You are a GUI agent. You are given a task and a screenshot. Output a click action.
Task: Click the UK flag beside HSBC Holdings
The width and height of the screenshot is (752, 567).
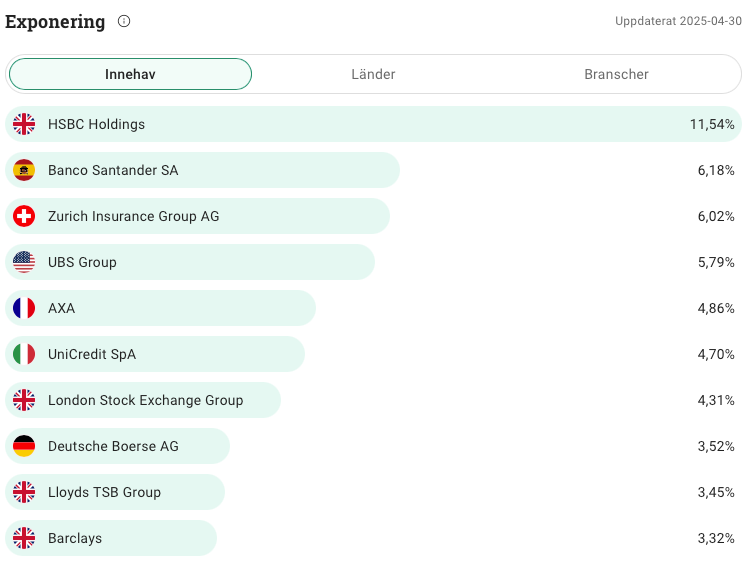pyautogui.click(x=24, y=124)
